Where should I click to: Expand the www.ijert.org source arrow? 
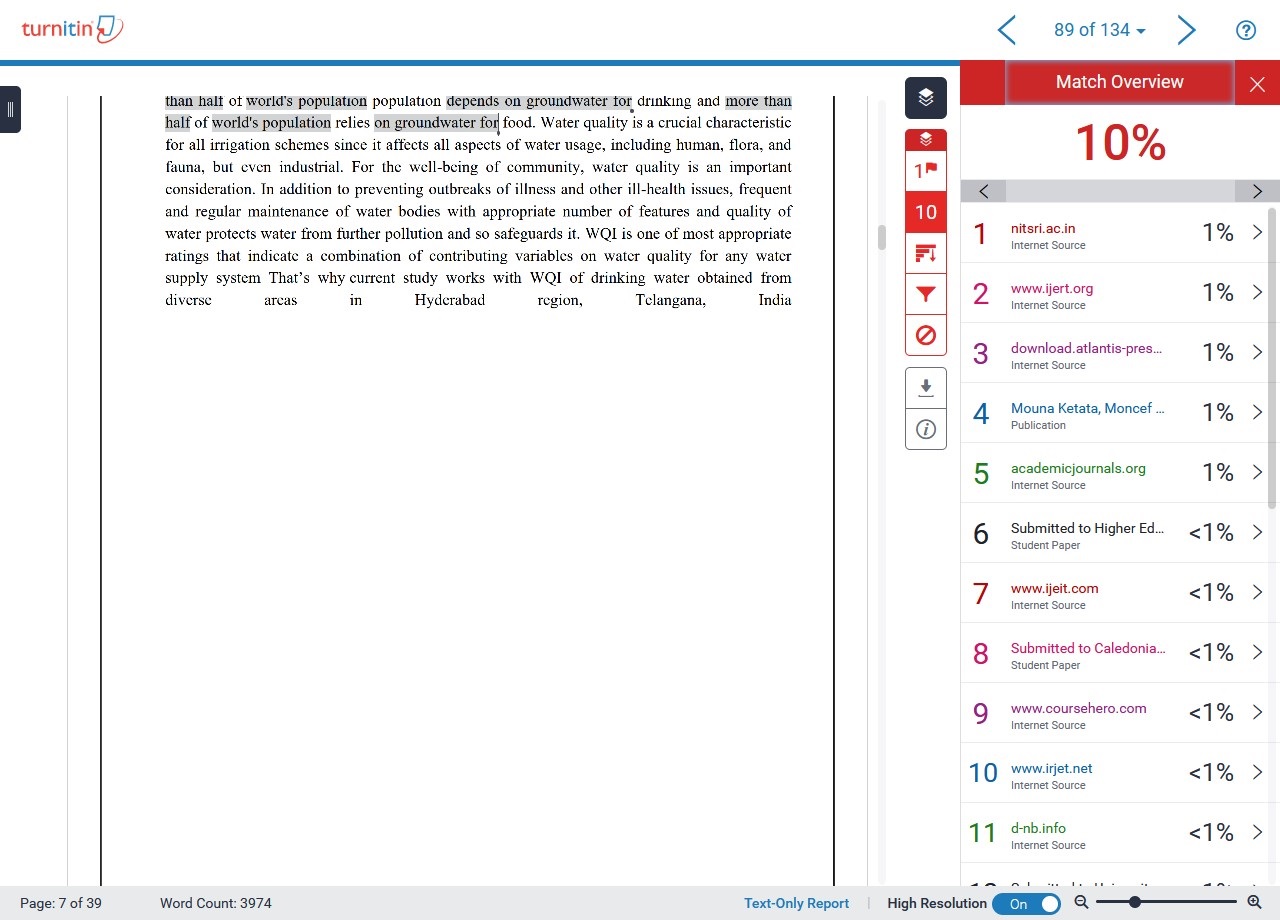pyautogui.click(x=1257, y=292)
